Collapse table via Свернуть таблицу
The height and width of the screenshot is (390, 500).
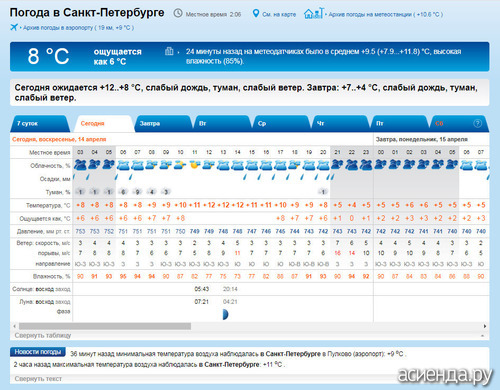[x=43, y=335]
